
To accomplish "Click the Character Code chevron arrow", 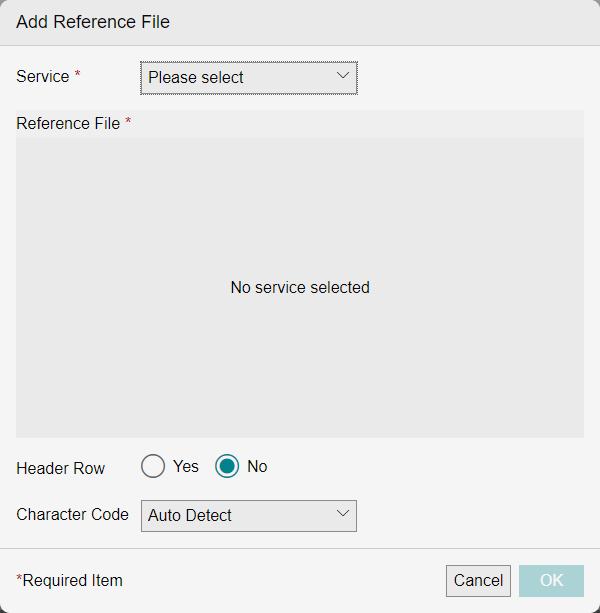I will point(343,514).
